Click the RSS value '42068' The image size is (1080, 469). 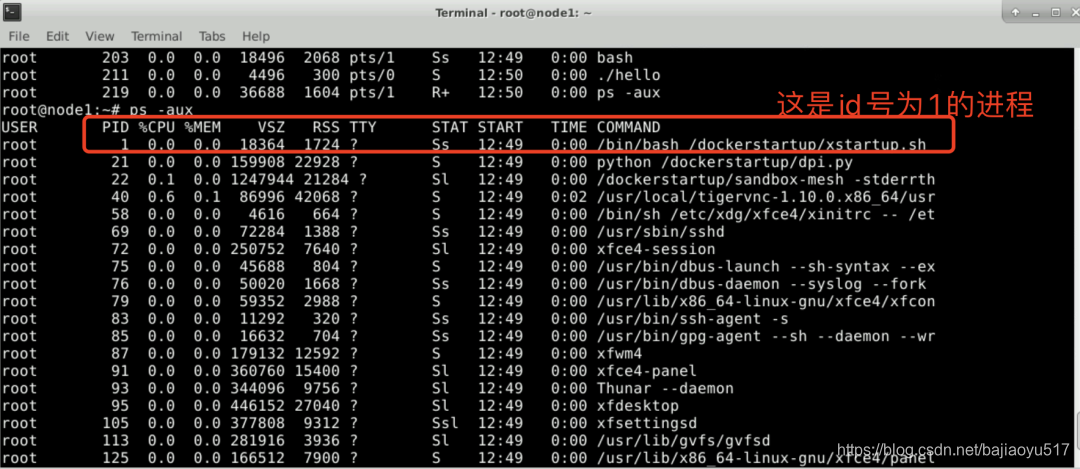tap(317, 197)
